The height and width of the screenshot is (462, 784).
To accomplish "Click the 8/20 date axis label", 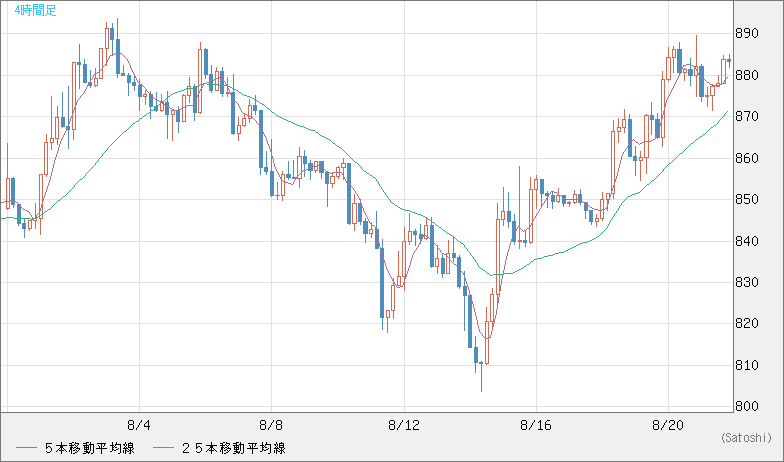I will [x=668, y=426].
